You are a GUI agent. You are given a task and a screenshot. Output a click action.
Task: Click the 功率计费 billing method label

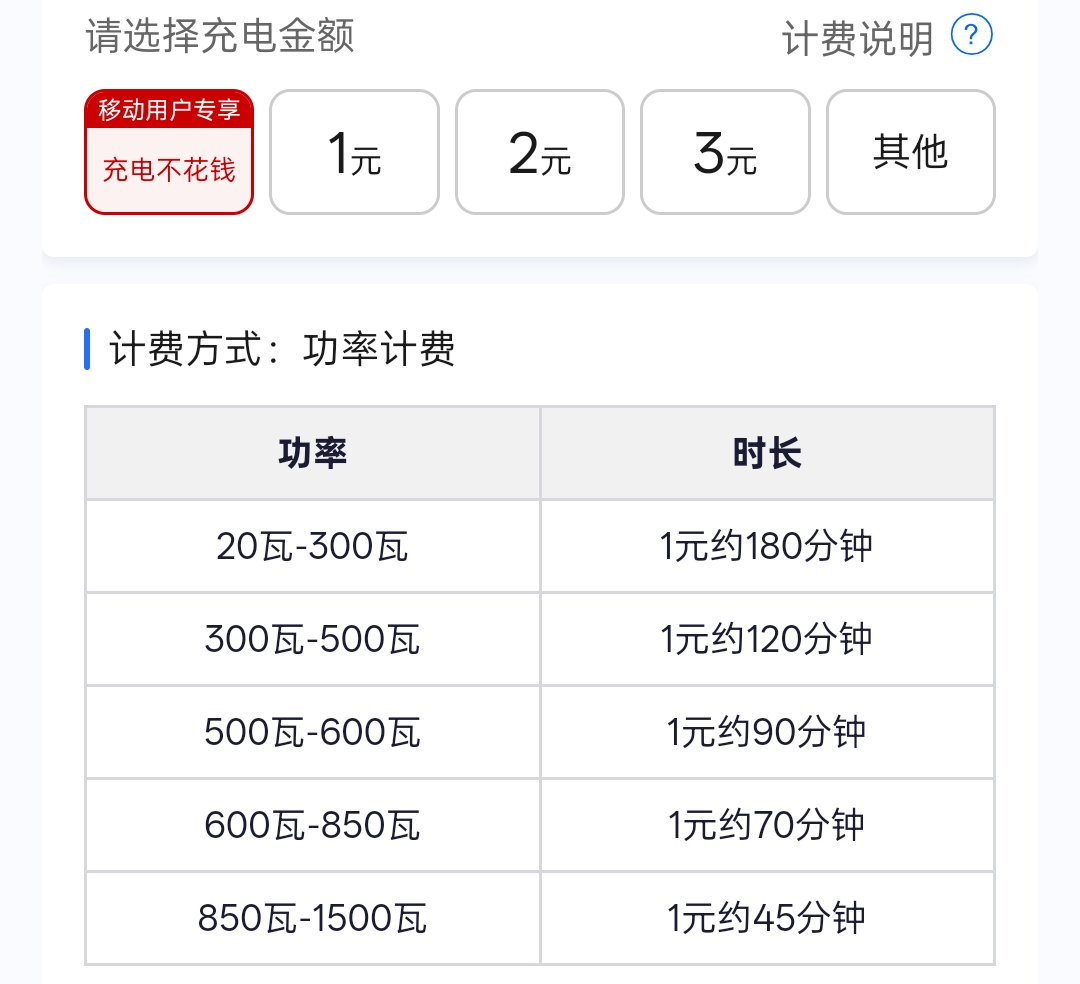click(x=381, y=350)
